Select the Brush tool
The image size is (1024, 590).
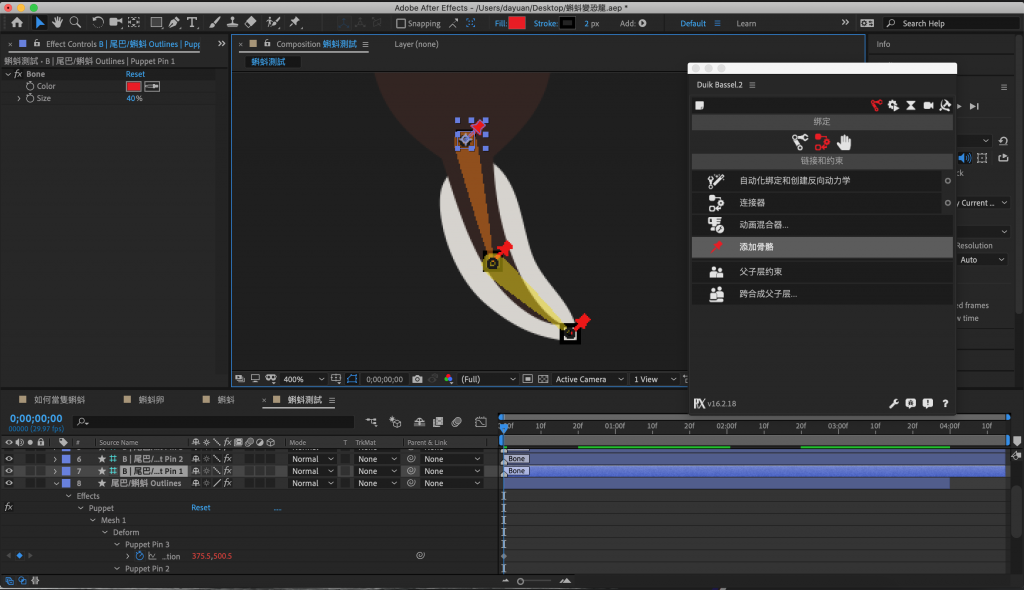(214, 23)
